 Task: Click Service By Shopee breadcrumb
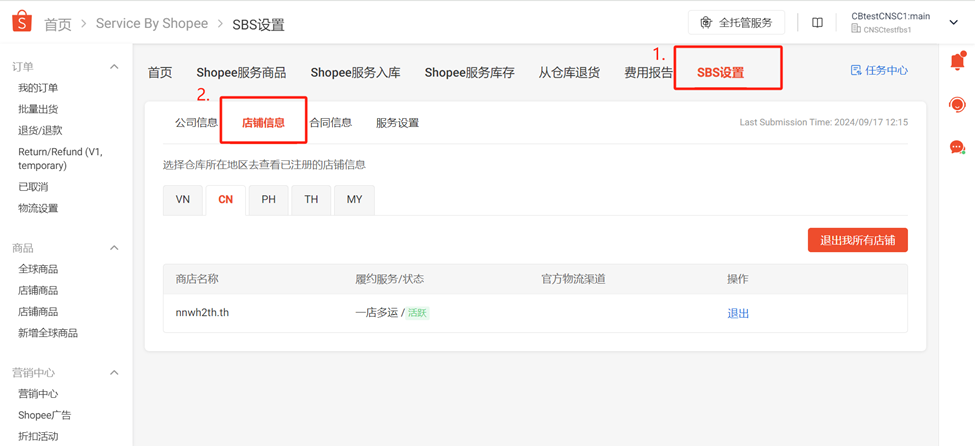click(x=152, y=24)
